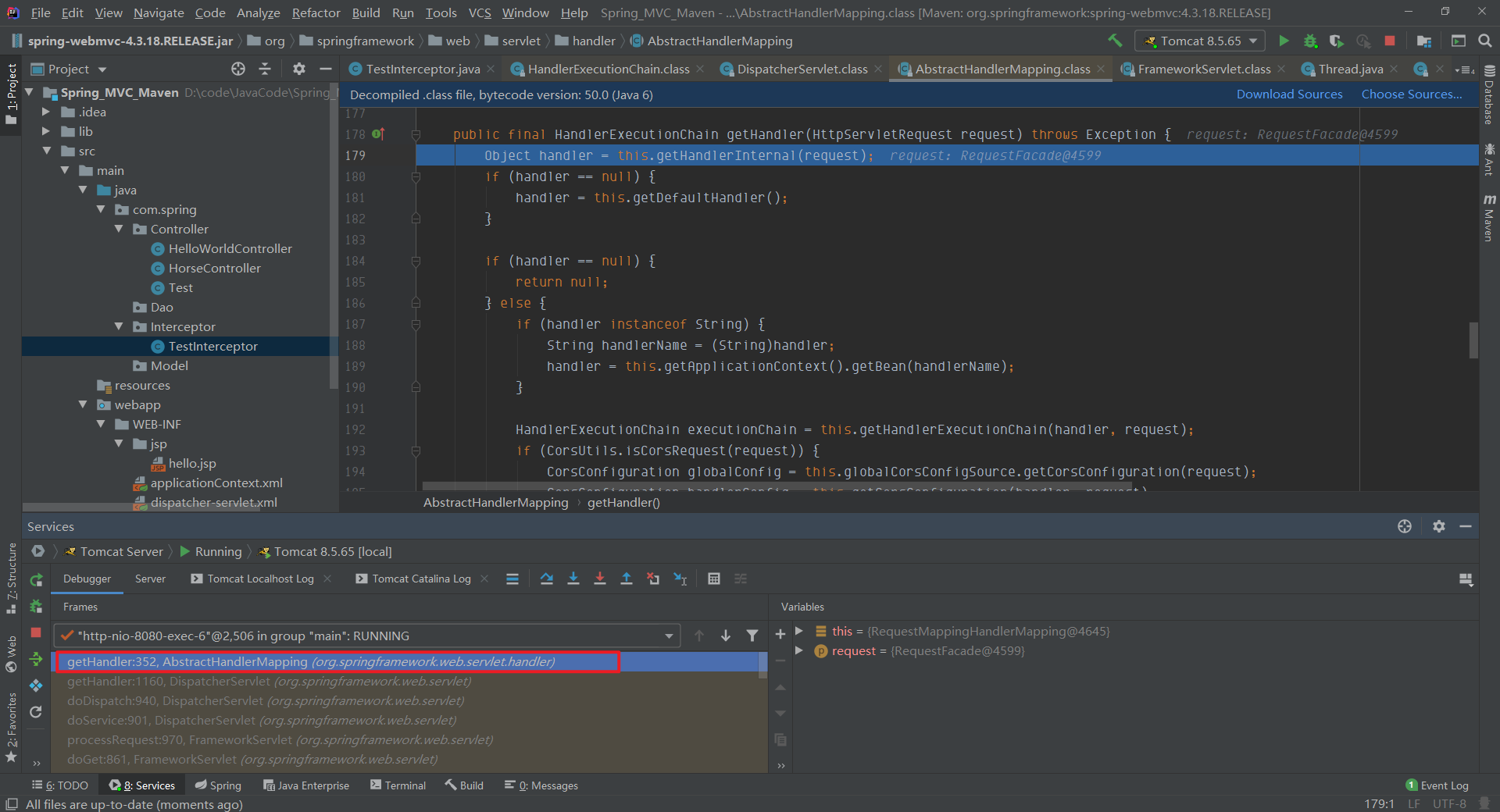Viewport: 1500px width, 812px height.
Task: Run Tomcat 8.5.65 with green play icon
Action: pyautogui.click(x=1284, y=41)
